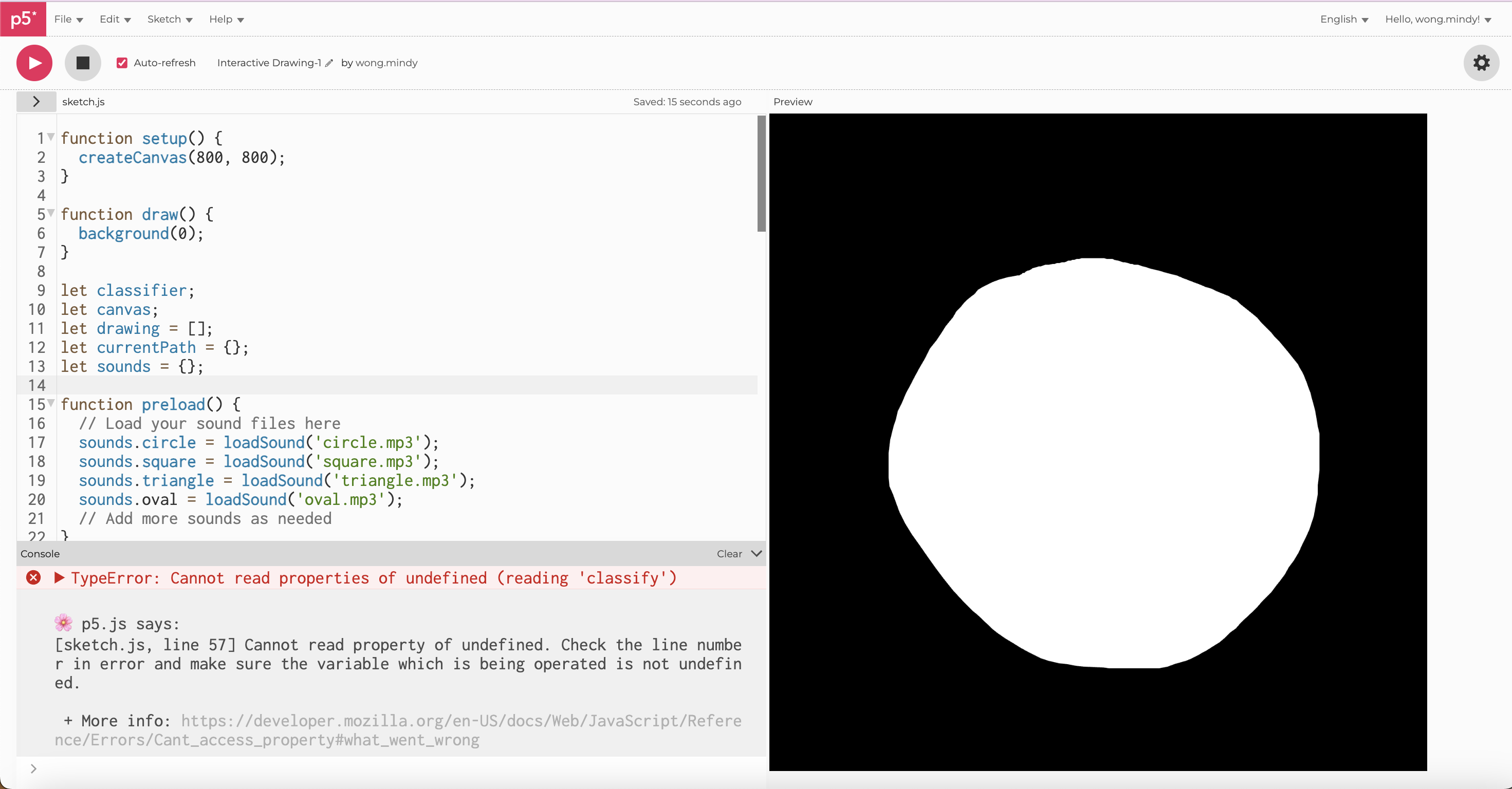Image resolution: width=1512 pixels, height=789 pixels.
Task: Click the p5 logo home icon
Action: coord(23,19)
